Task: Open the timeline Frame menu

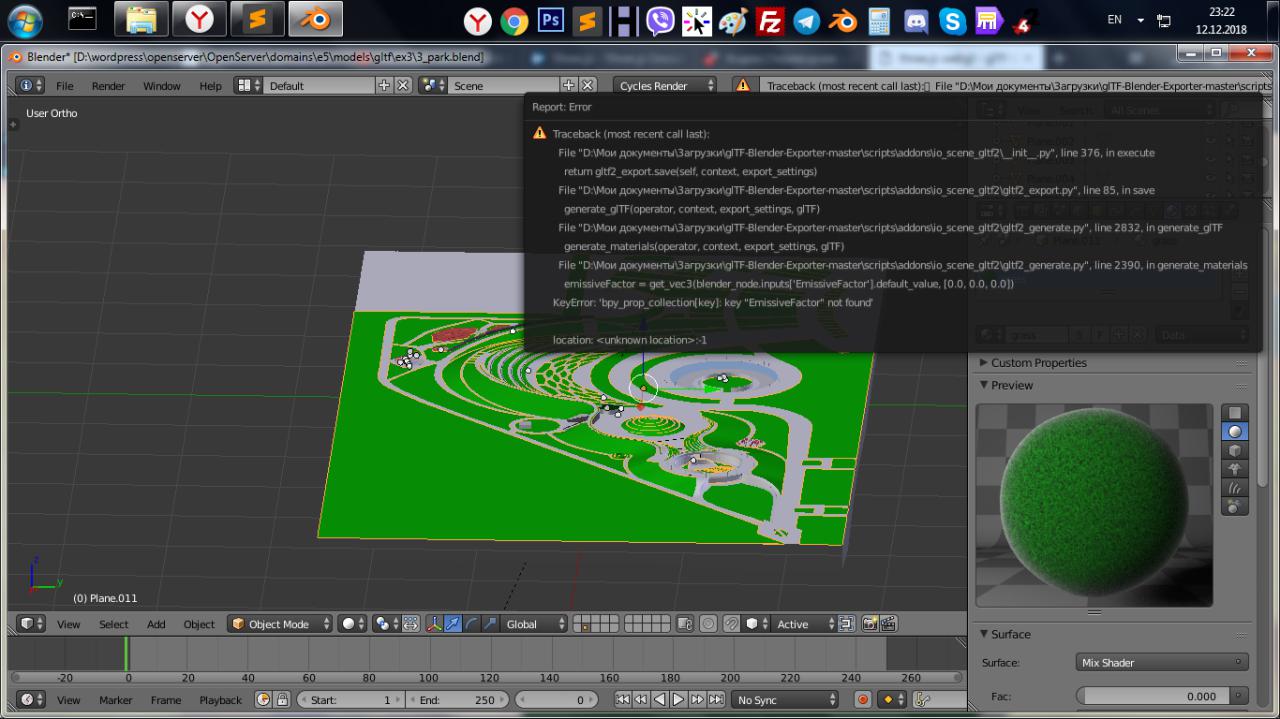Action: pyautogui.click(x=166, y=700)
